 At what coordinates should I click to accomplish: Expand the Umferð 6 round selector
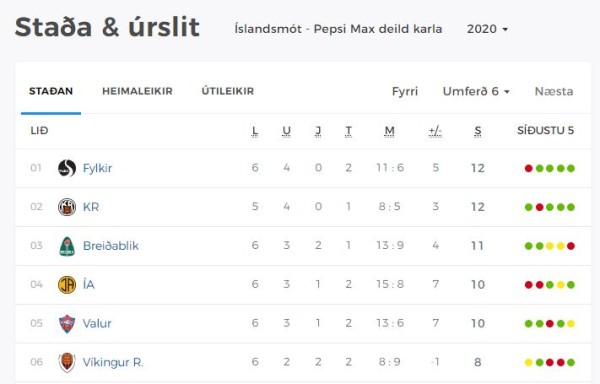pyautogui.click(x=476, y=91)
